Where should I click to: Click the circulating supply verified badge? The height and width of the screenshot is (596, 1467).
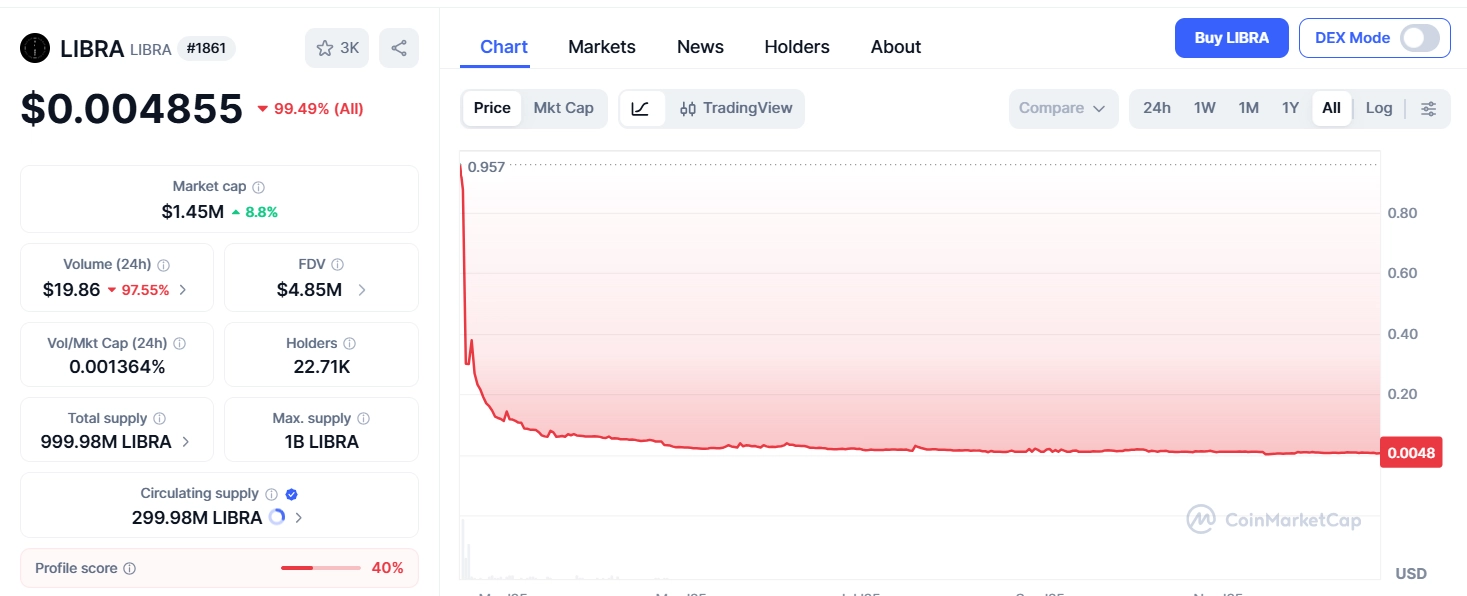tap(291, 494)
